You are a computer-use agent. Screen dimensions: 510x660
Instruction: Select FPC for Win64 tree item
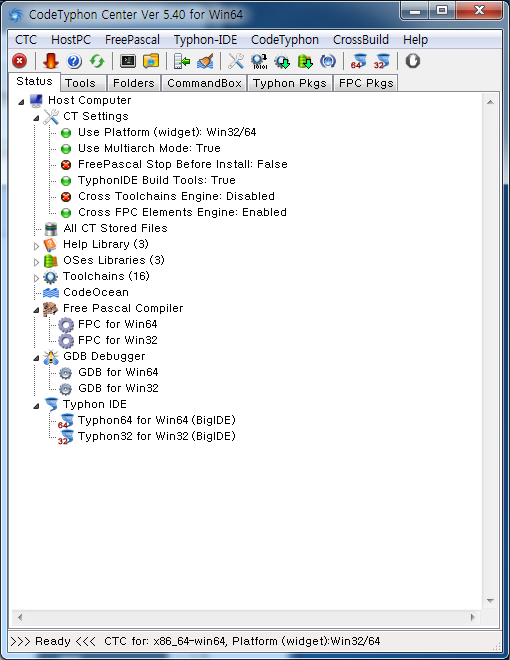pos(117,324)
